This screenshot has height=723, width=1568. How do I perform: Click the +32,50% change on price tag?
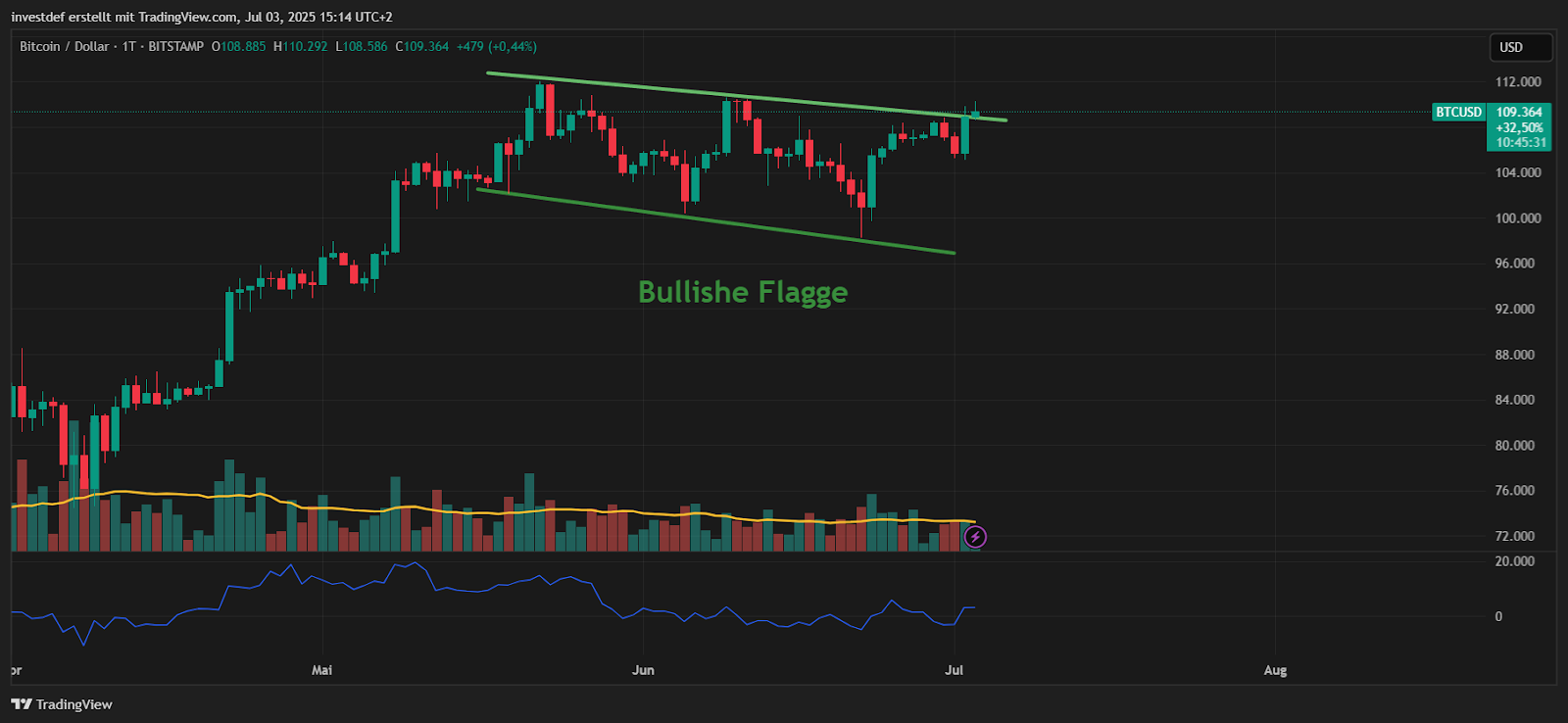coord(1519,127)
